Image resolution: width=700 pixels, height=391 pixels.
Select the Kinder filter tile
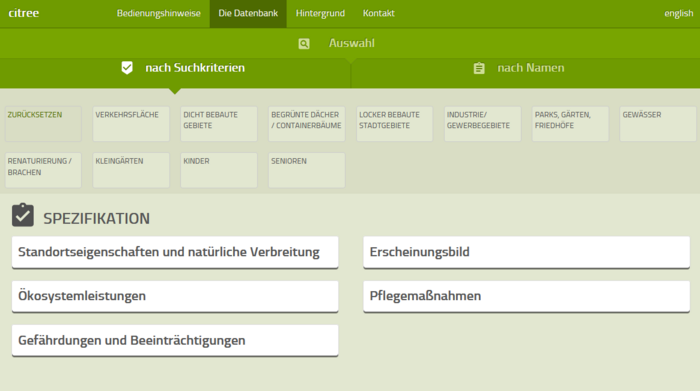click(x=219, y=170)
